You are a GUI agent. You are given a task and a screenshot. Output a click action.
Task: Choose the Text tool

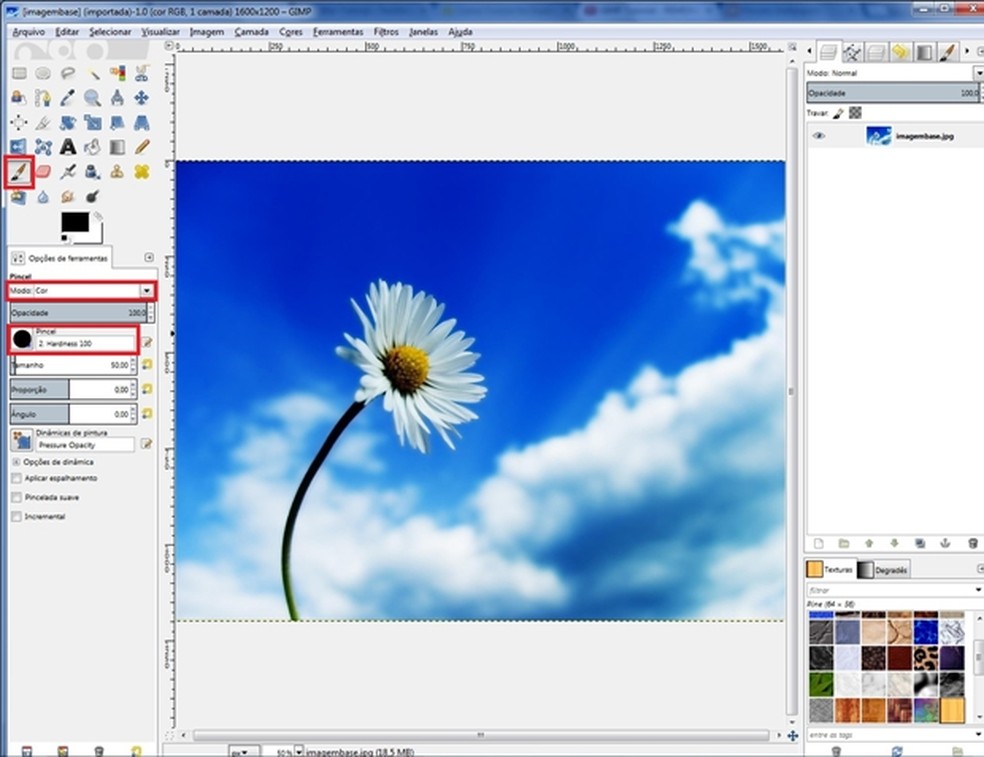point(68,147)
